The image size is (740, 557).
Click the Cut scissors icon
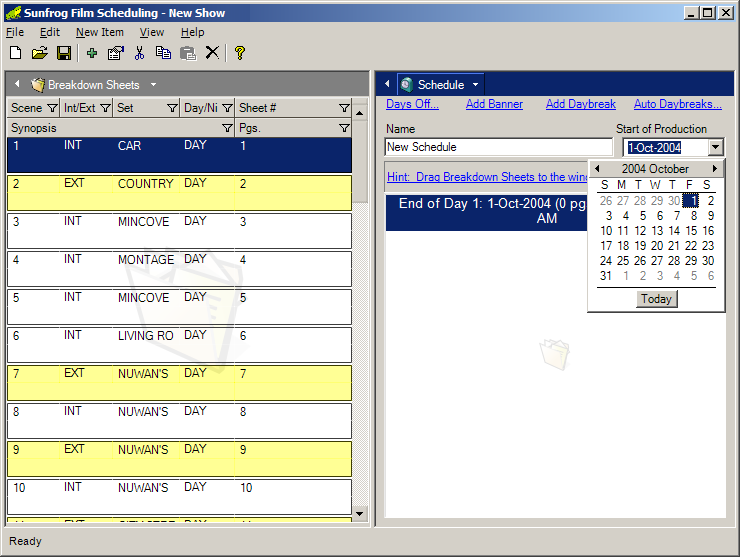(139, 52)
